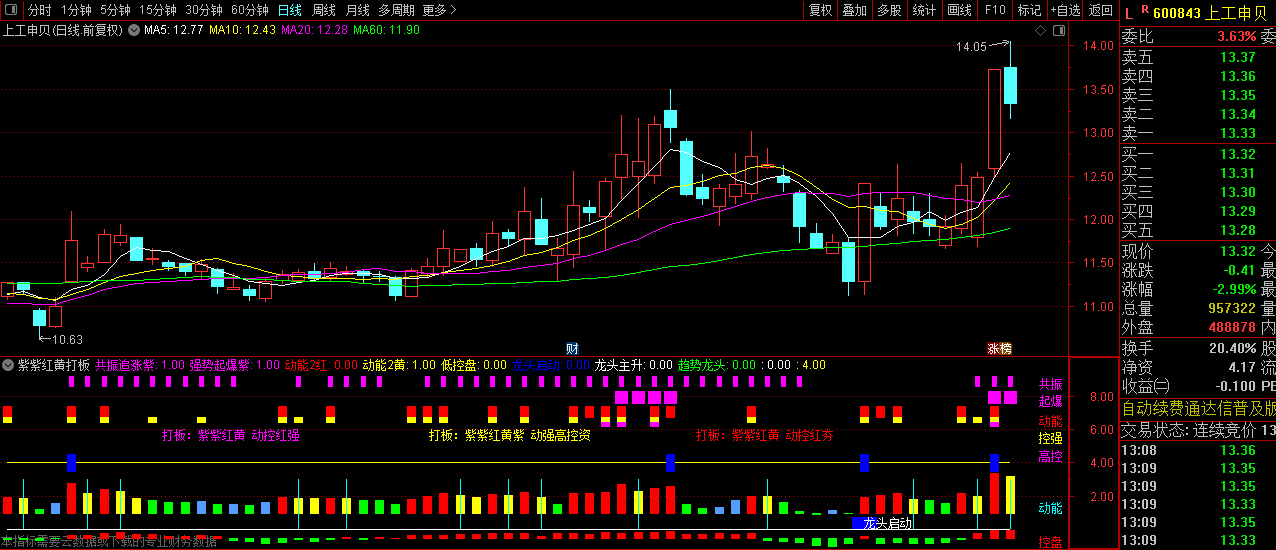The width and height of the screenshot is (1276, 550).
Task: Click the 10.63 low price label
Action: (x=68, y=340)
